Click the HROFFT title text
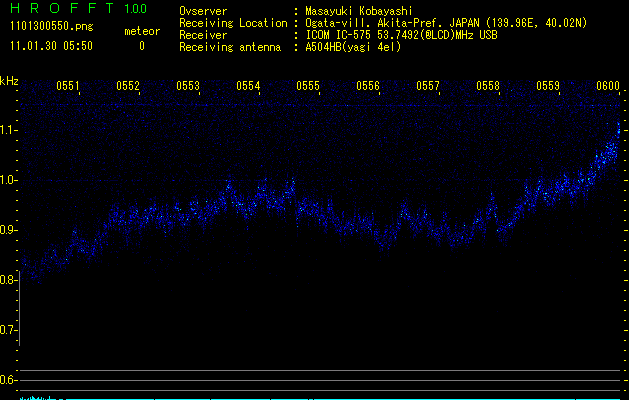The width and height of the screenshot is (629, 400). (x=62, y=9)
